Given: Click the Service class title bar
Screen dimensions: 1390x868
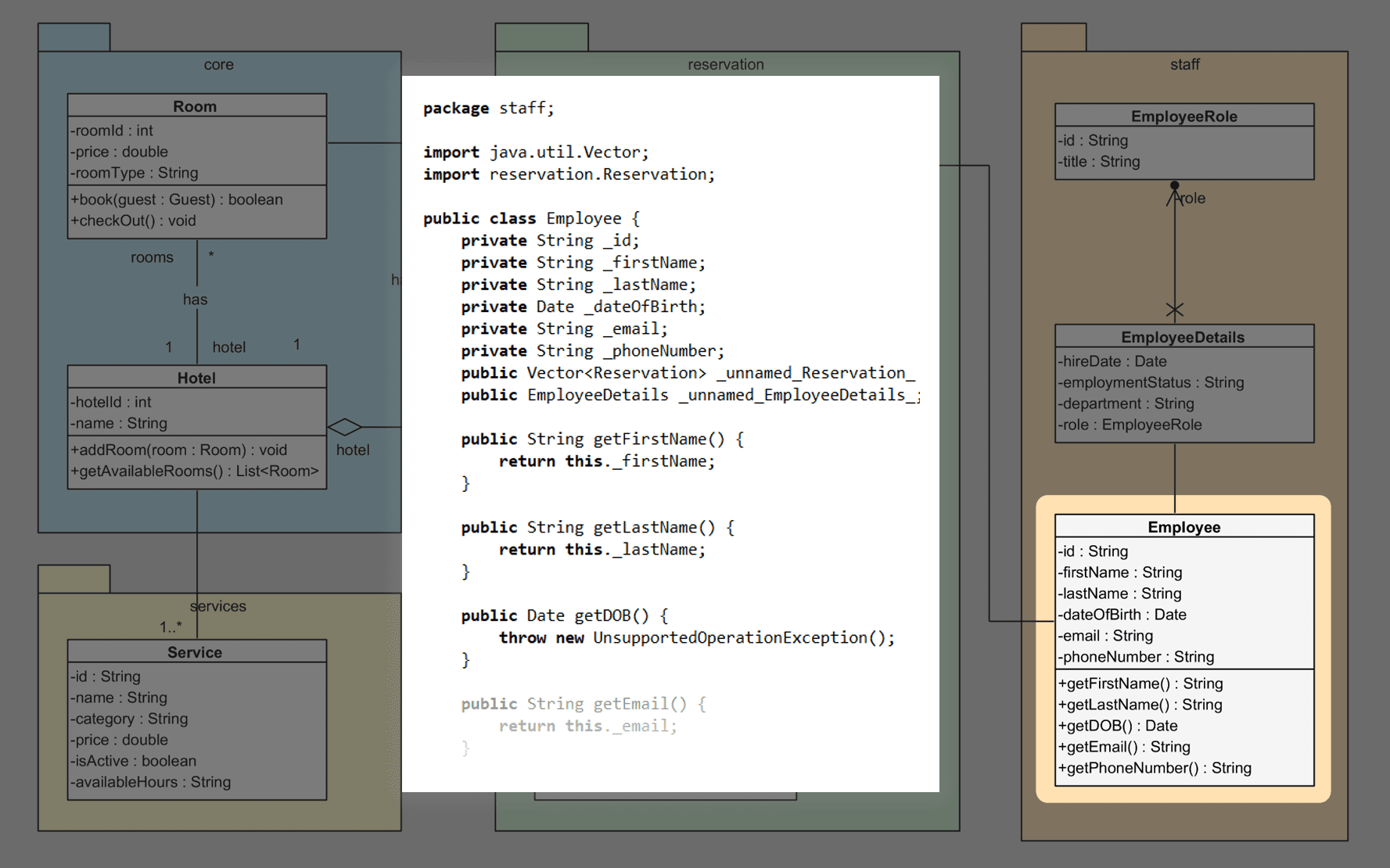Looking at the screenshot, I should [196, 651].
